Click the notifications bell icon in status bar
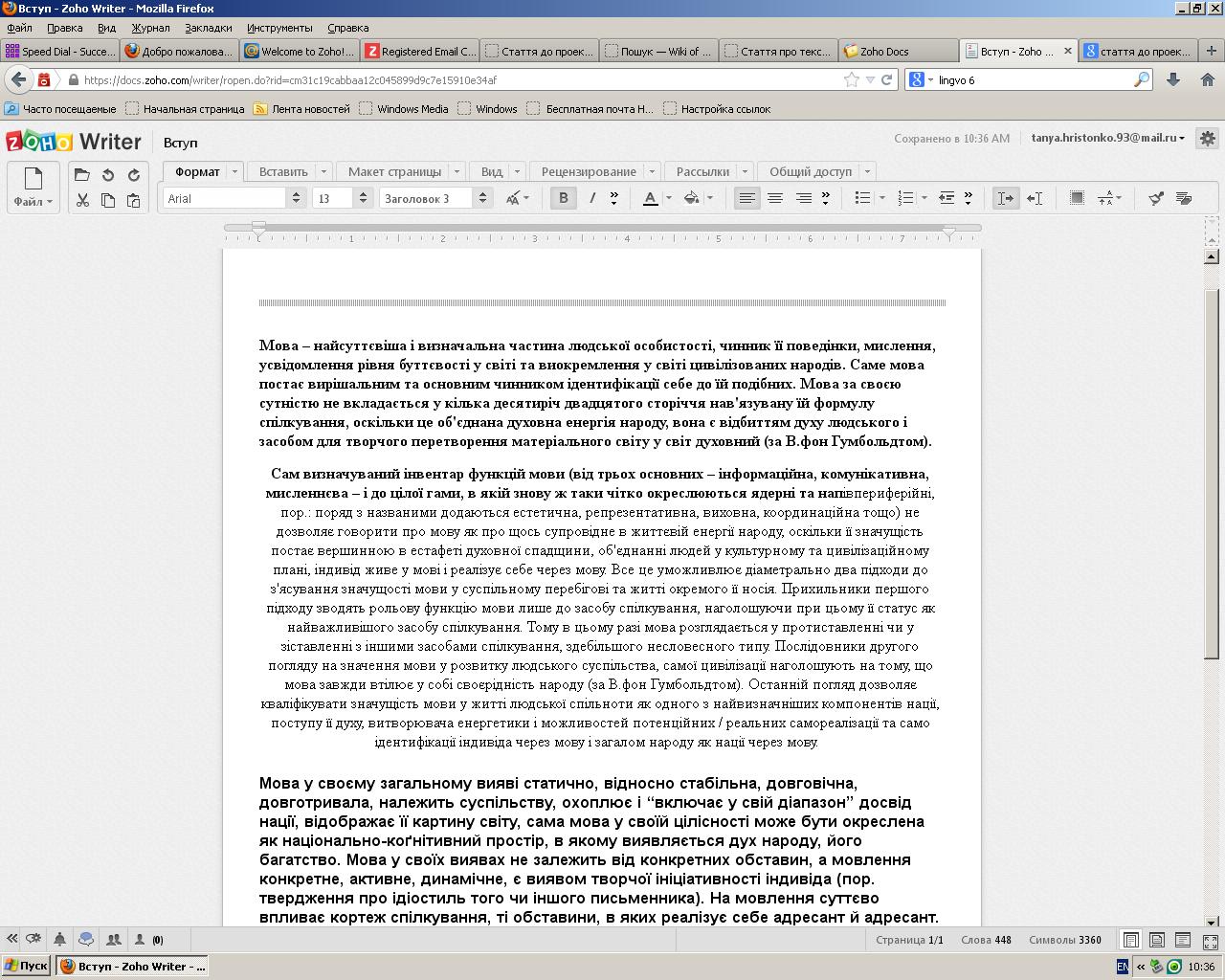 (x=59, y=939)
